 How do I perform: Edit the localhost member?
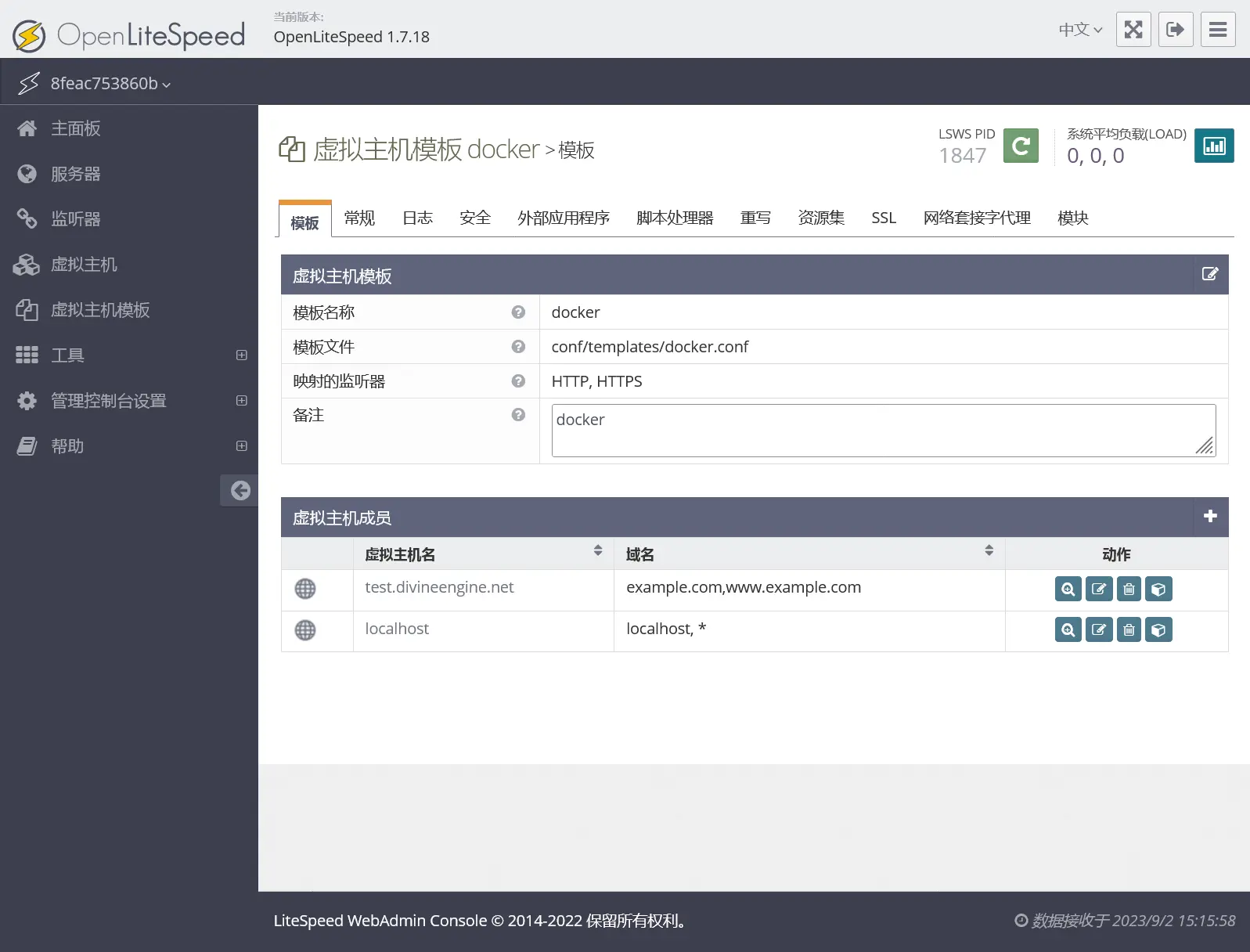point(1099,629)
